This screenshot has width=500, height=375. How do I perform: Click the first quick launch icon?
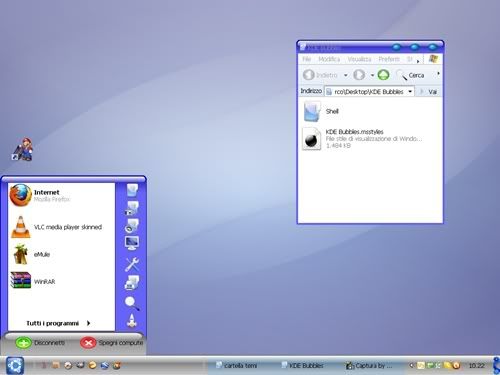click(x=43, y=366)
